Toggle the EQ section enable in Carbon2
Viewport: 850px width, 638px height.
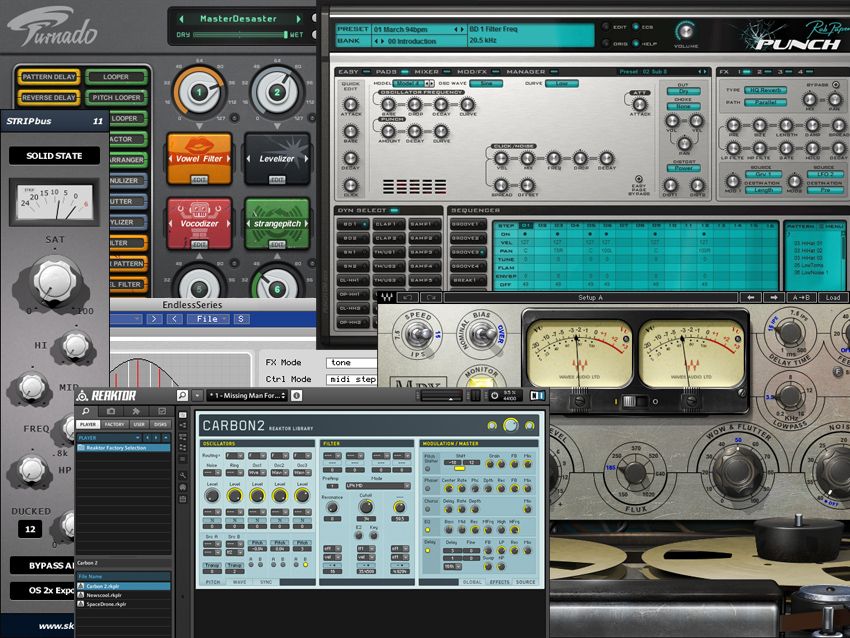428,529
